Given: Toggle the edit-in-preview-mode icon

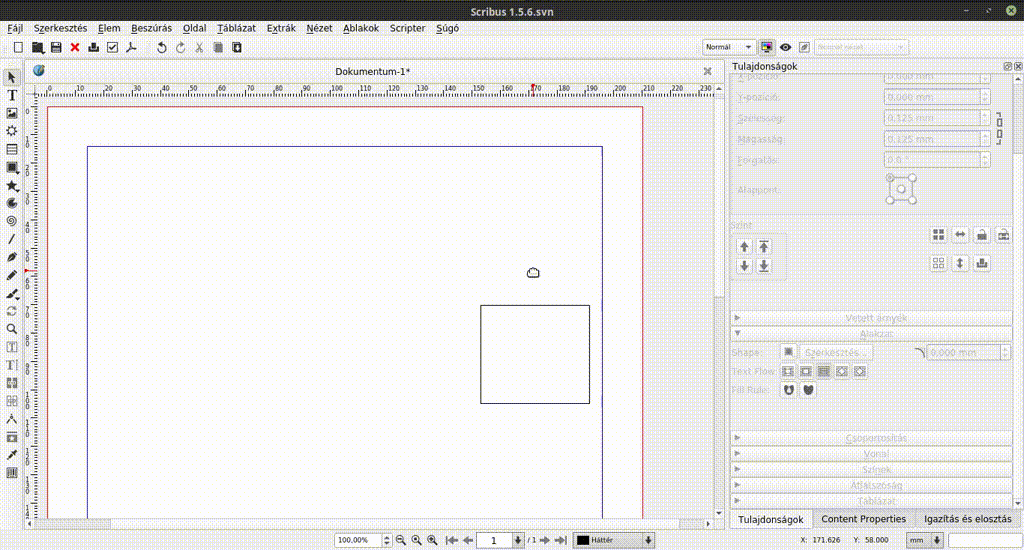Looking at the screenshot, I should point(804,47).
